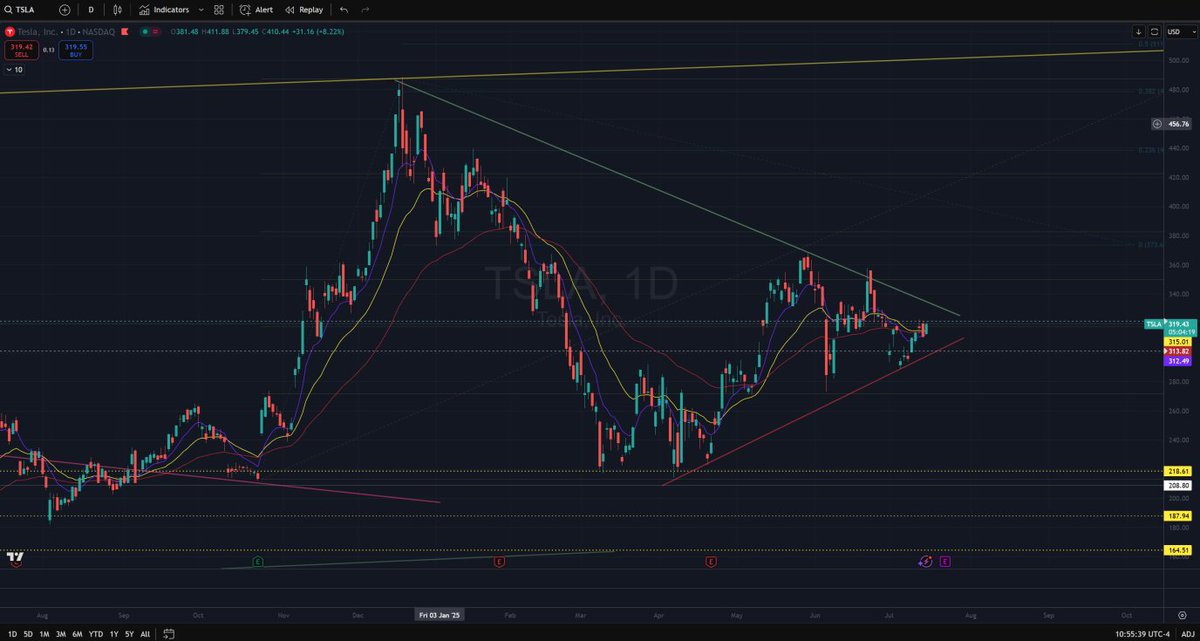Viewport: 1200px width, 641px height.
Task: Click the red flag beside NASDAQ
Action: [125, 32]
